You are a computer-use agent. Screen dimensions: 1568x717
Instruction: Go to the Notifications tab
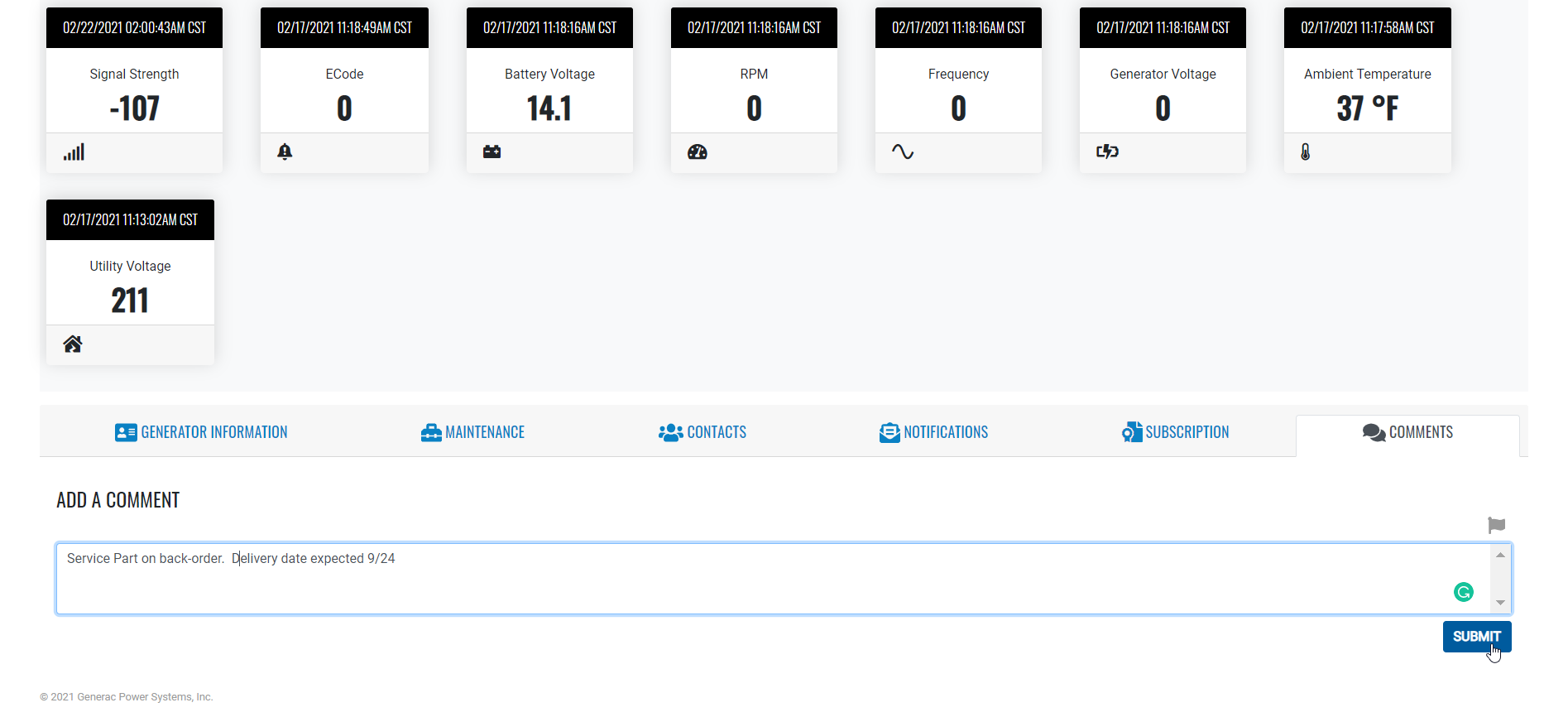coord(933,432)
